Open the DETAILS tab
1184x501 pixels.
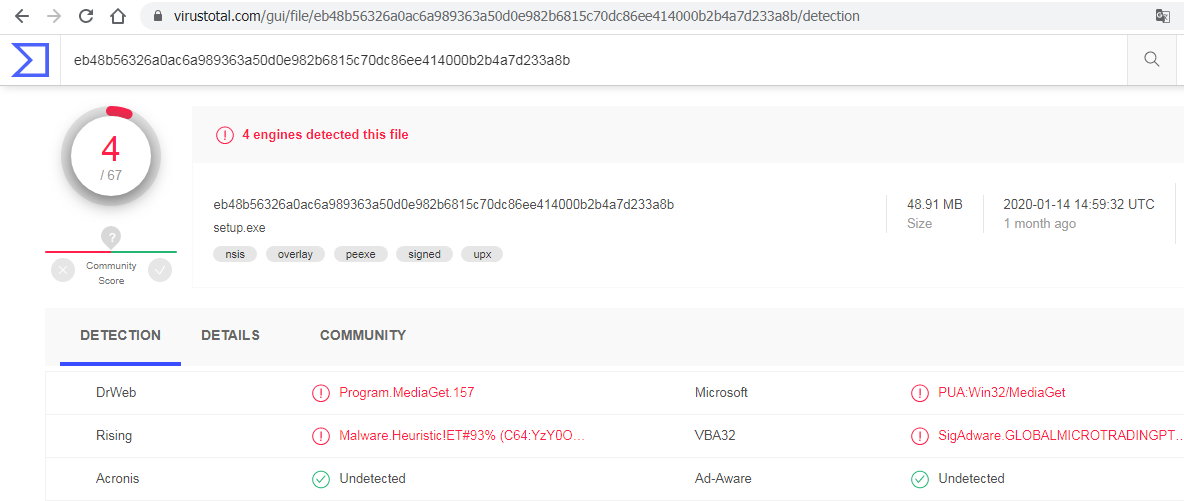[x=230, y=335]
